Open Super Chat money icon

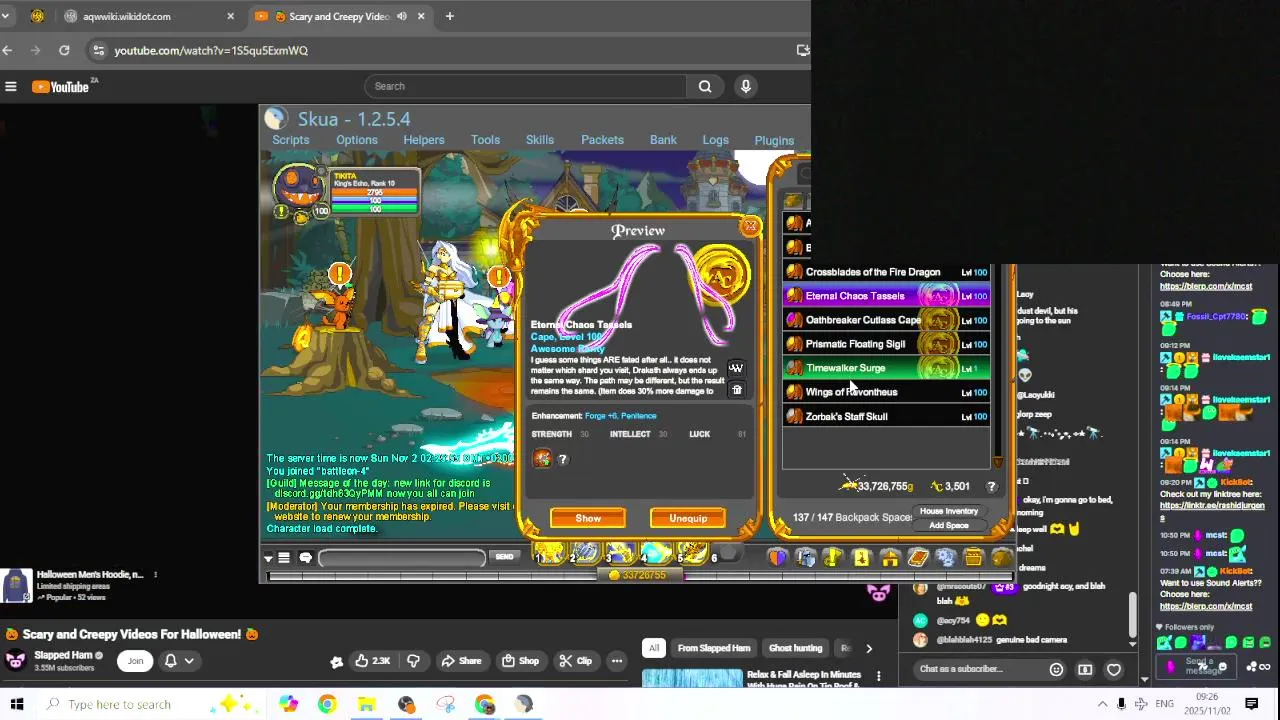click(x=1085, y=669)
